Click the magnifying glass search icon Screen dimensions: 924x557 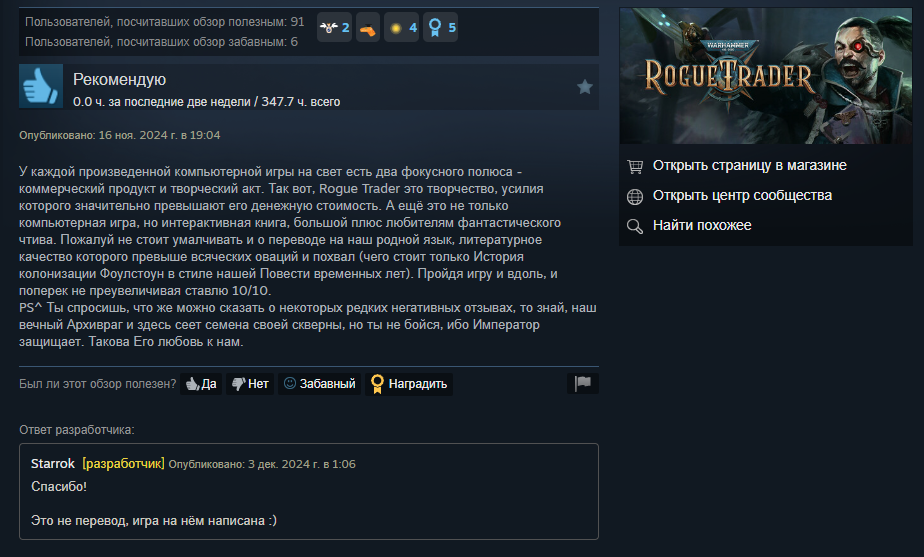coord(635,226)
